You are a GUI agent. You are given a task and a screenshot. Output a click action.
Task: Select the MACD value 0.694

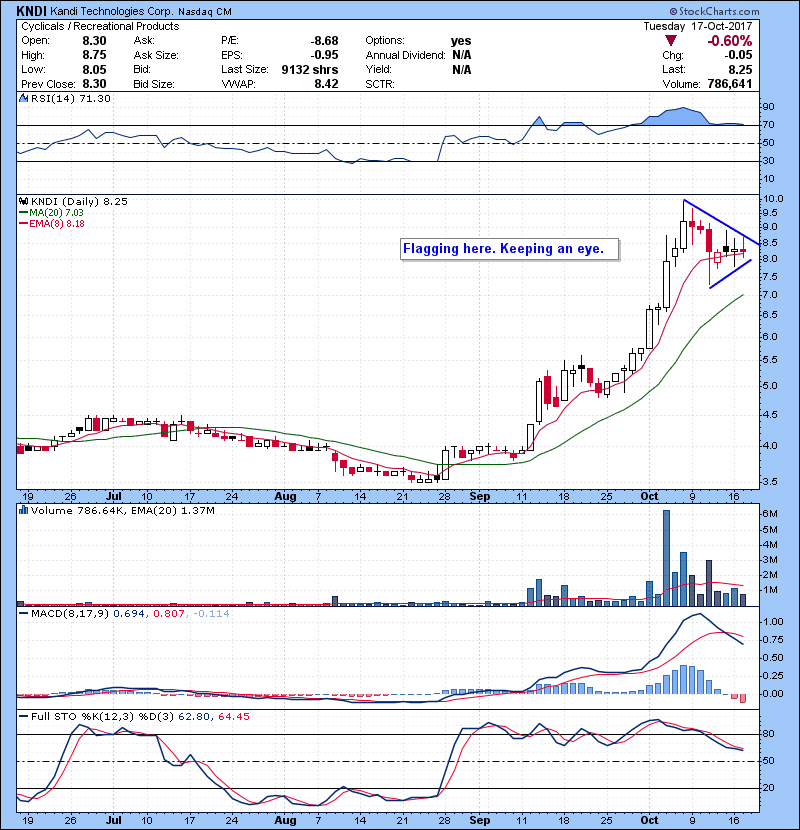click(129, 614)
